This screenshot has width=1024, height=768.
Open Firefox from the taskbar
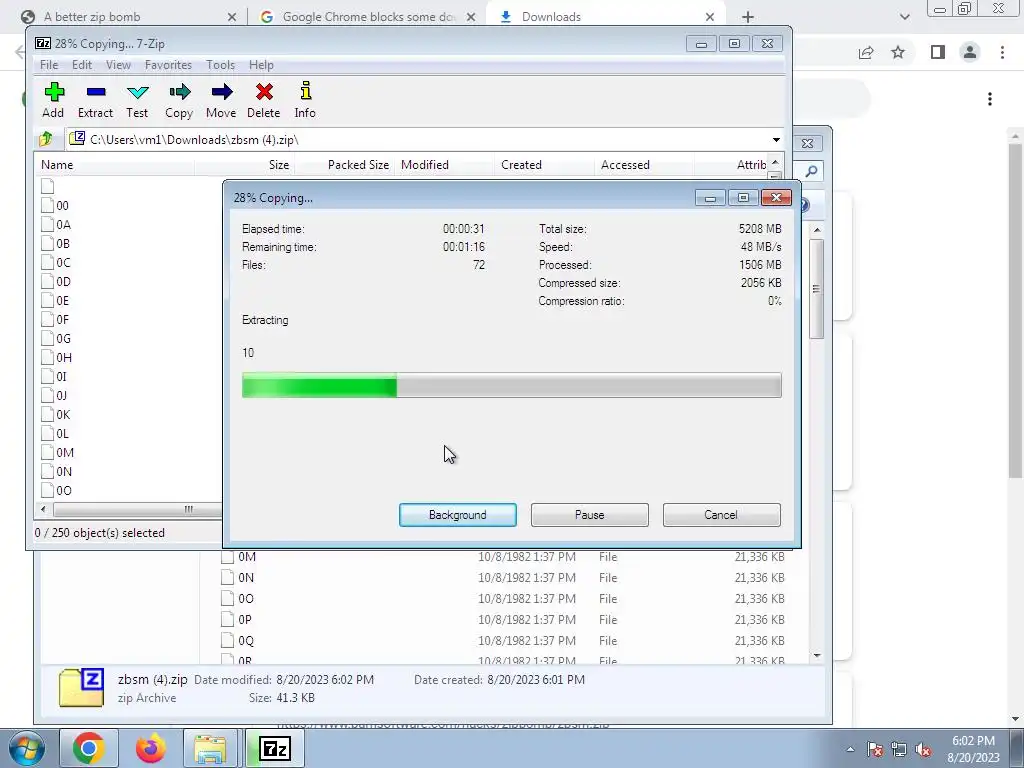150,748
